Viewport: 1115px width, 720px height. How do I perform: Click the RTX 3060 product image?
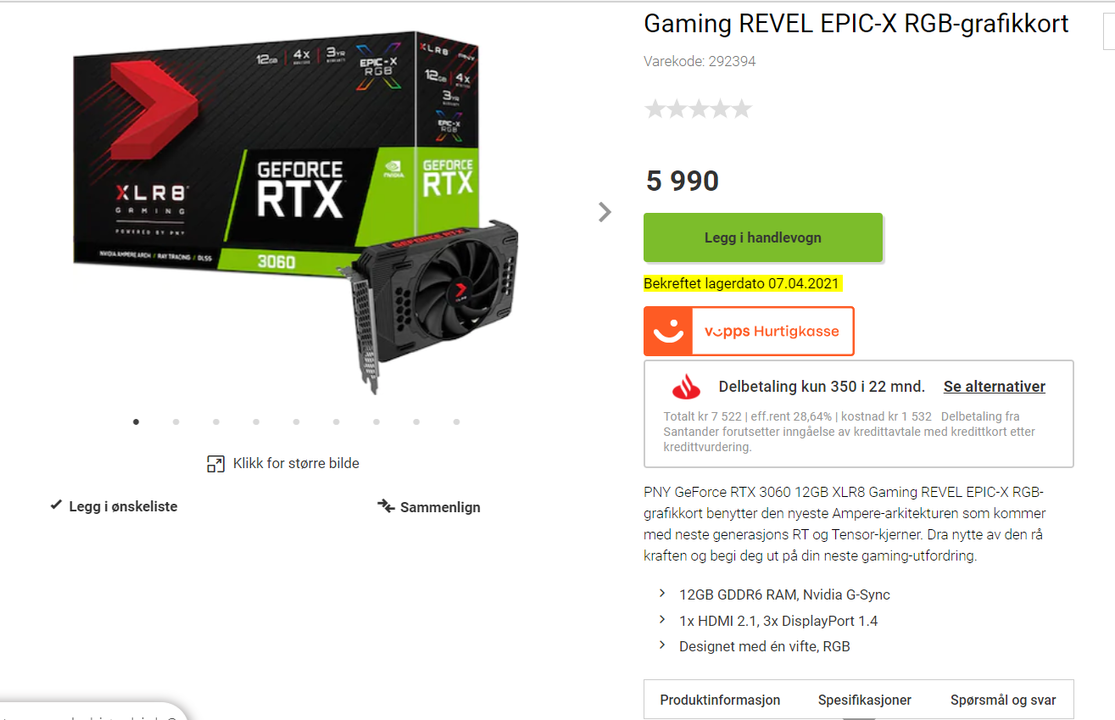click(296, 212)
